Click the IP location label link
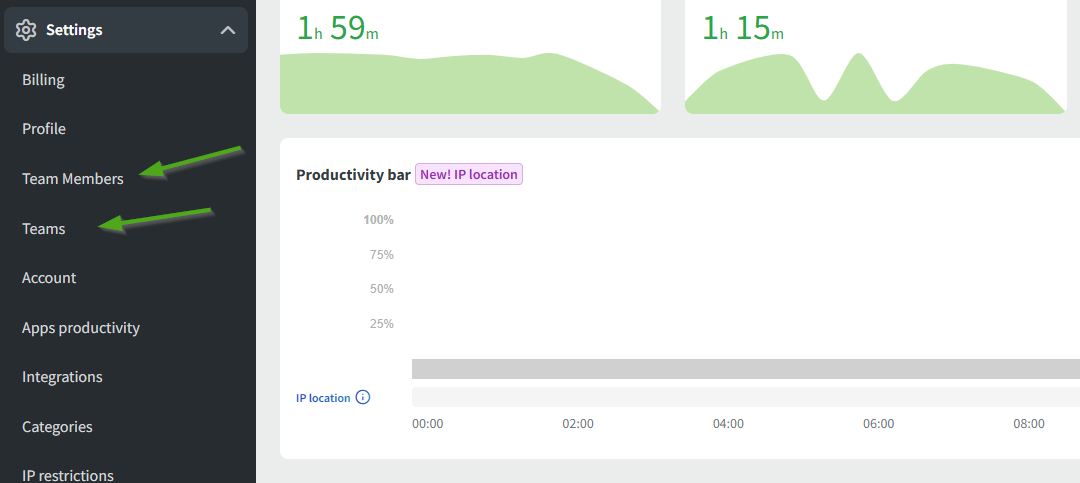The height and width of the screenshot is (483, 1080). [x=323, y=398]
